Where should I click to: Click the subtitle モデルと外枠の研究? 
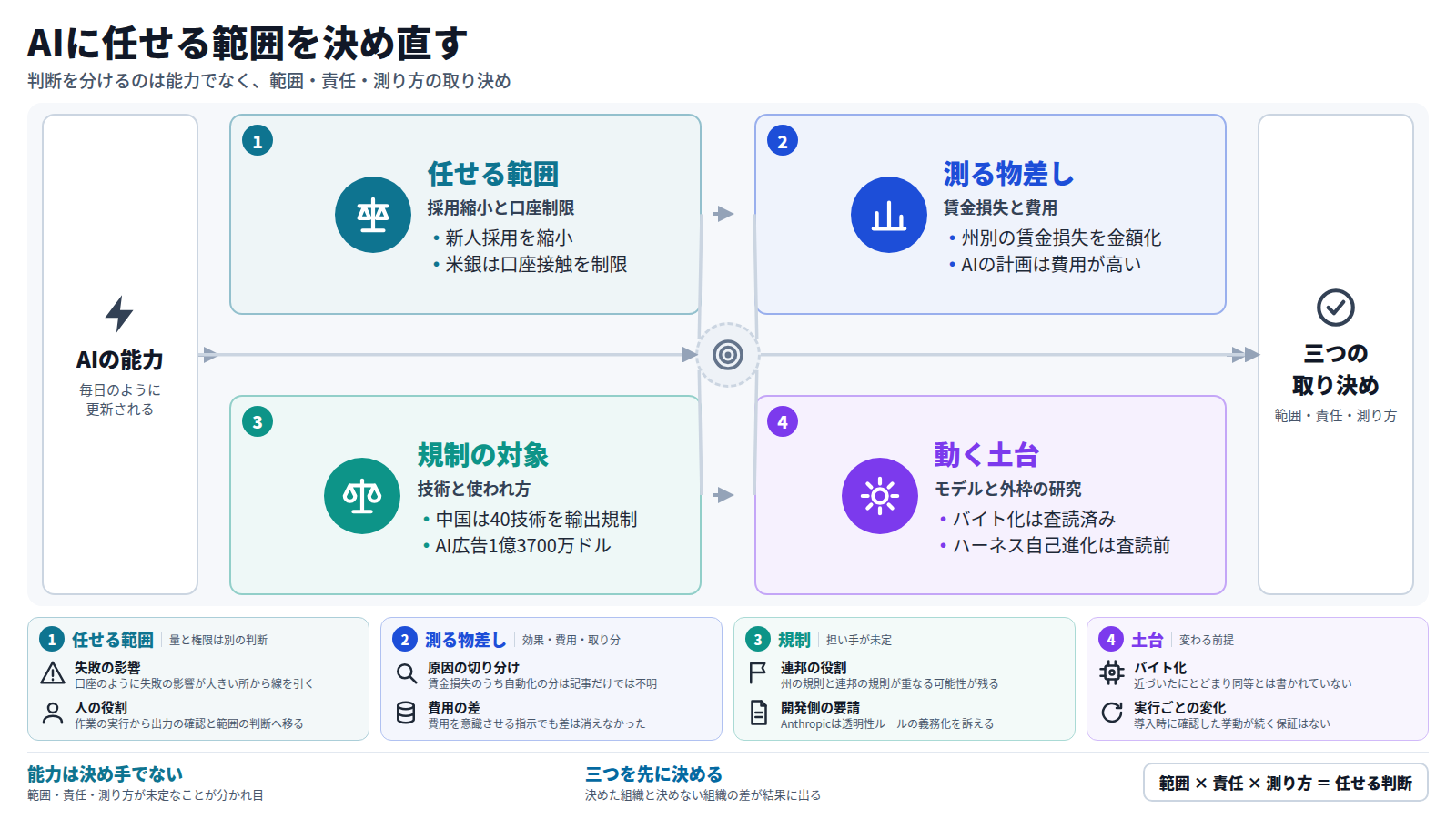(1008, 489)
